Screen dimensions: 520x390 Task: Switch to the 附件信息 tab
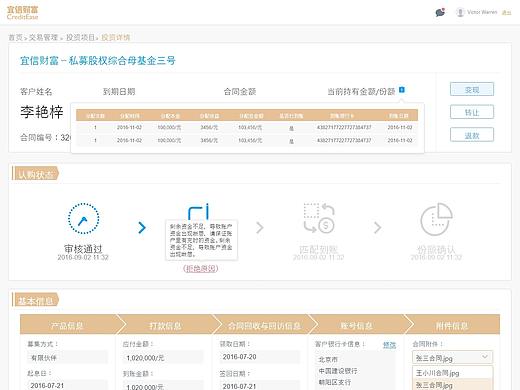[452, 325]
